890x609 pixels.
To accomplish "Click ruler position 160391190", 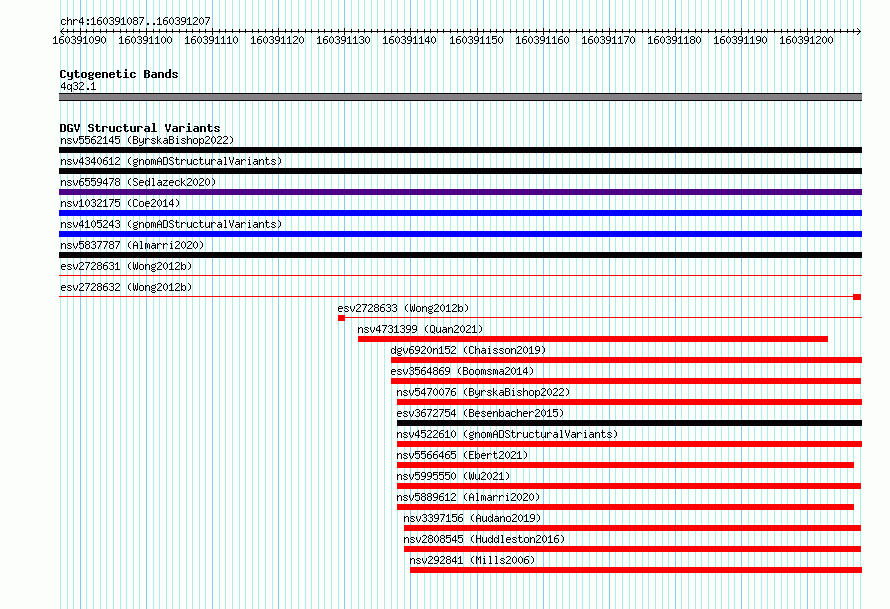I will pyautogui.click(x=740, y=40).
